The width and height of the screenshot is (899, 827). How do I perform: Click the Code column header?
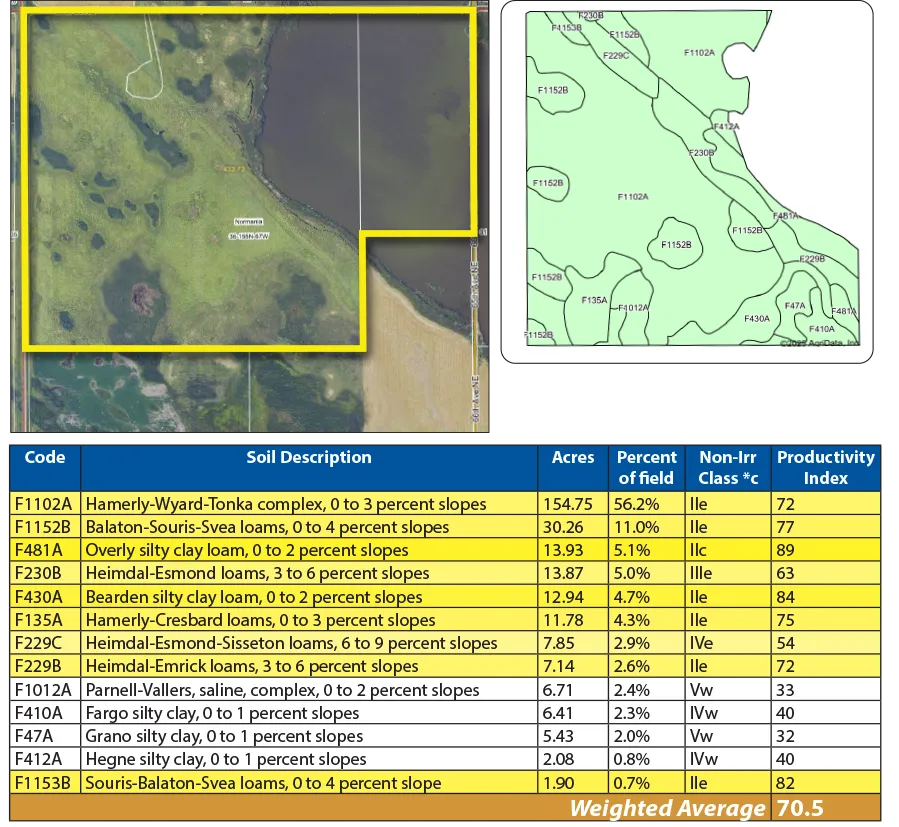coord(45,458)
